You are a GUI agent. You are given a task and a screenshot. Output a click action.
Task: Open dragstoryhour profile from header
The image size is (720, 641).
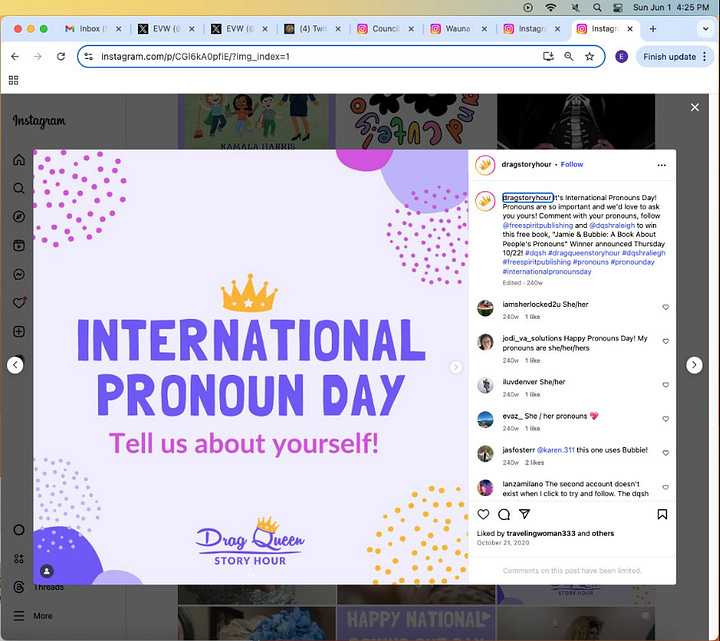(526, 164)
